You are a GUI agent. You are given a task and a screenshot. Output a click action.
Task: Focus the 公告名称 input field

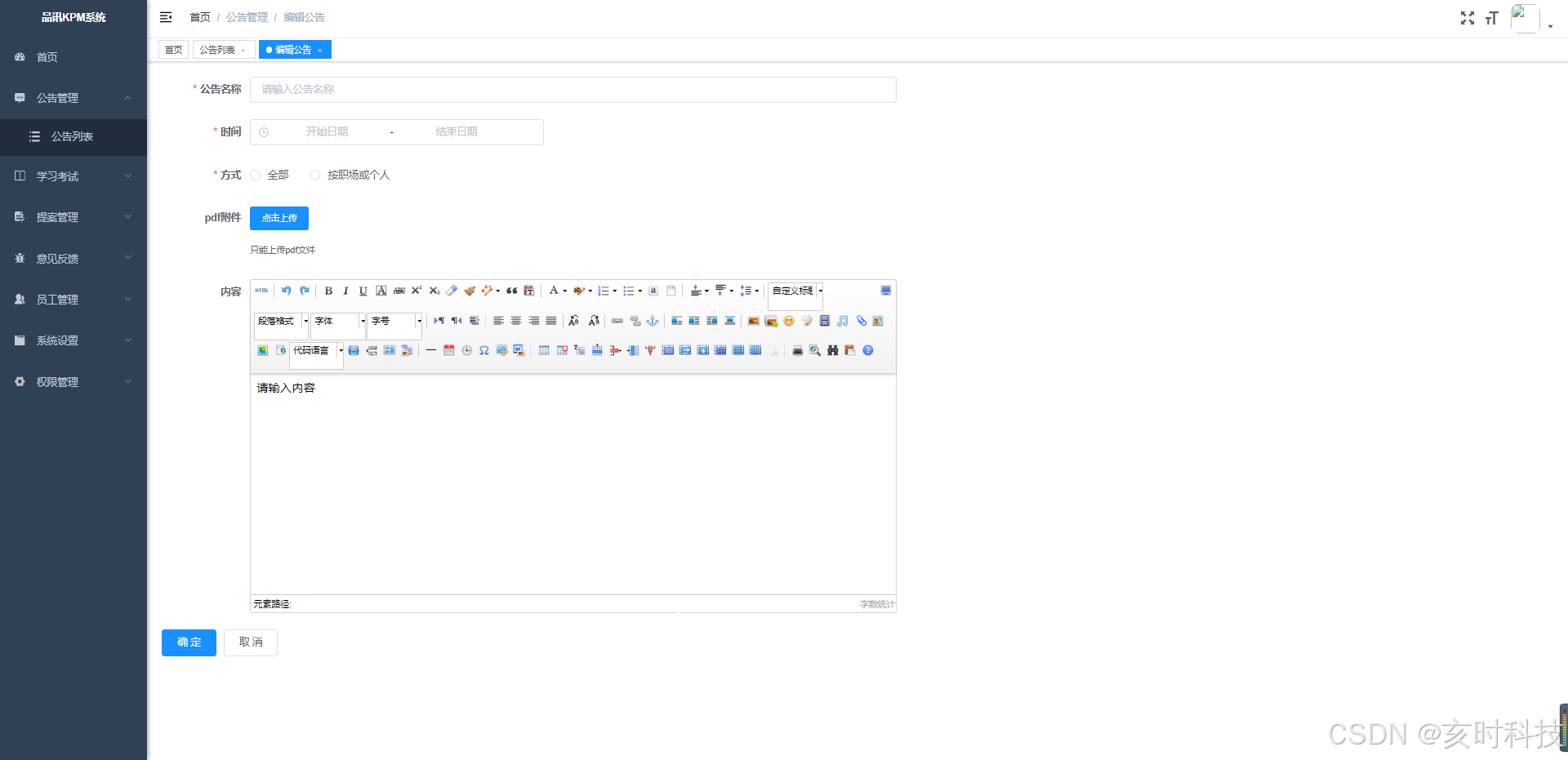[573, 90]
